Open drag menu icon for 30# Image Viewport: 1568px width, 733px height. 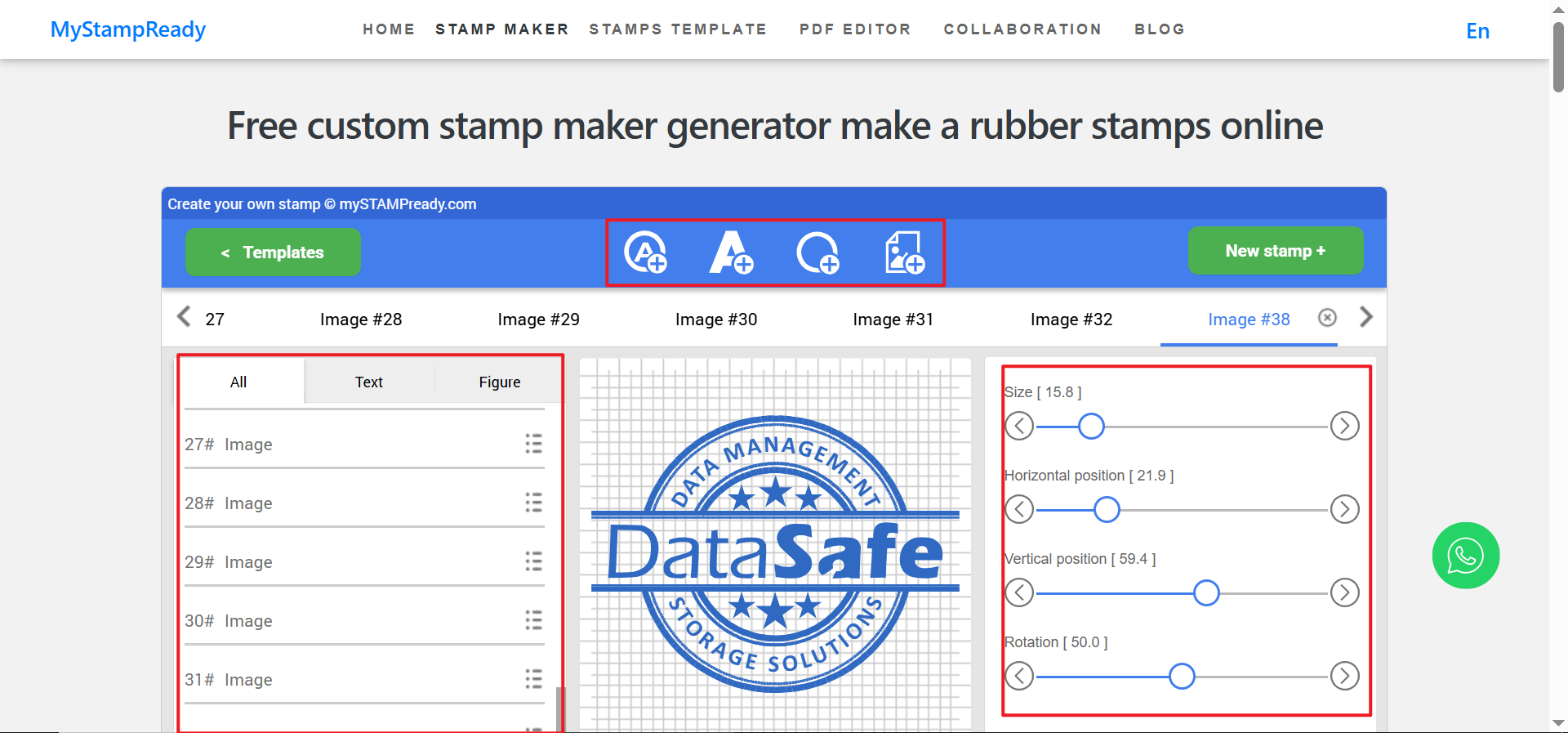click(x=533, y=620)
